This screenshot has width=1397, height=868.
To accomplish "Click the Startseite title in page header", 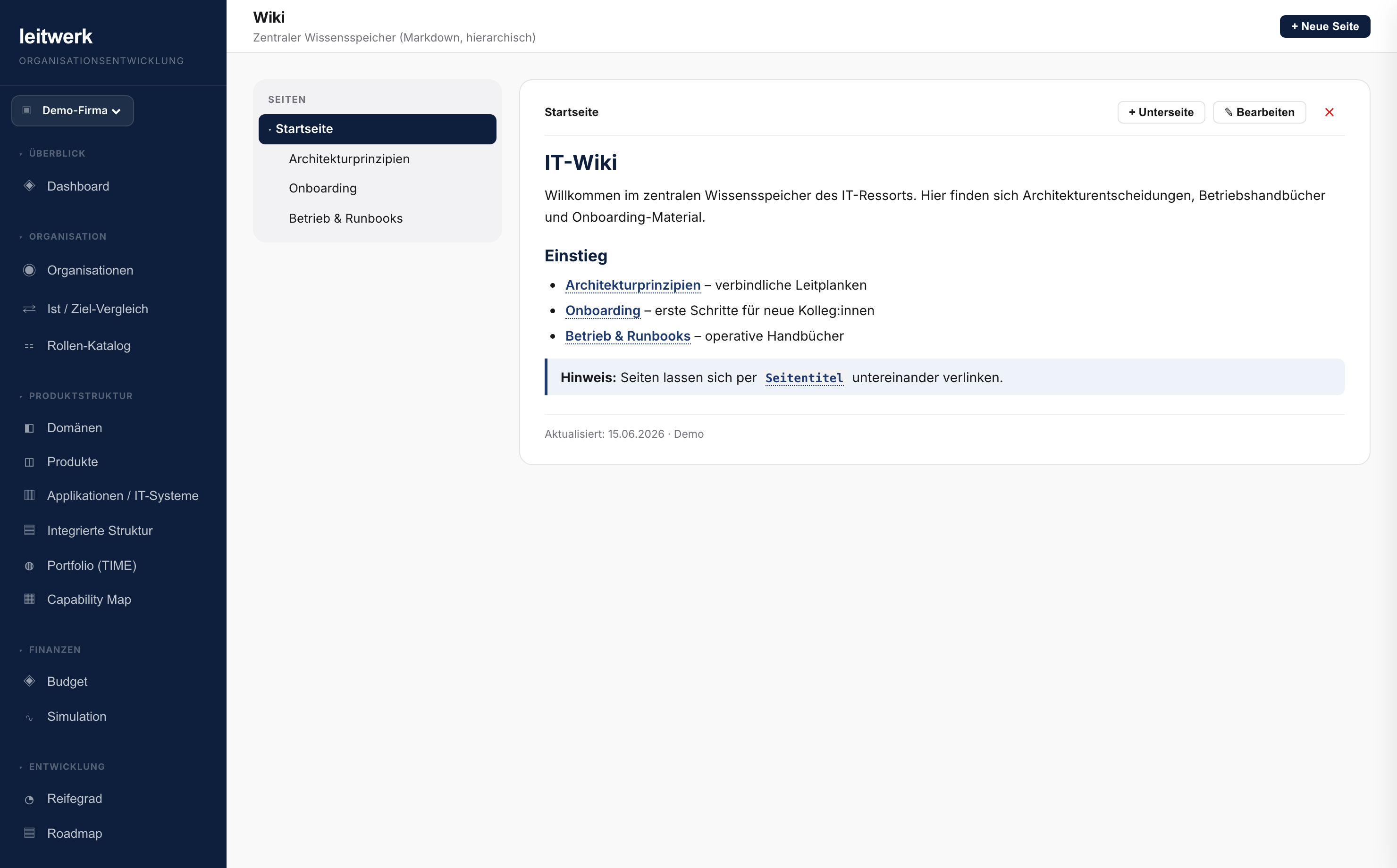I will coord(572,113).
